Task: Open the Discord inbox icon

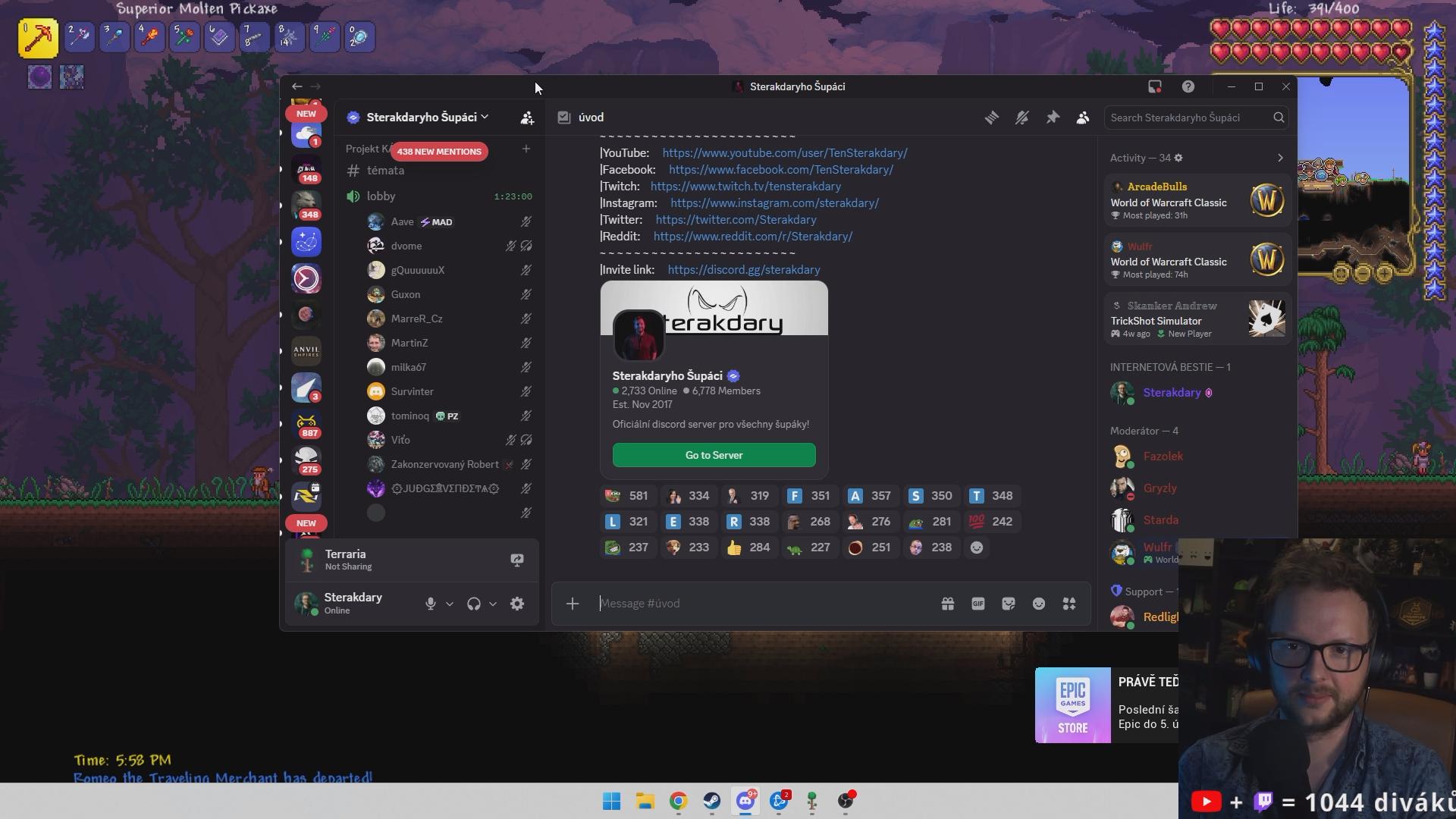Action: click(x=1154, y=86)
